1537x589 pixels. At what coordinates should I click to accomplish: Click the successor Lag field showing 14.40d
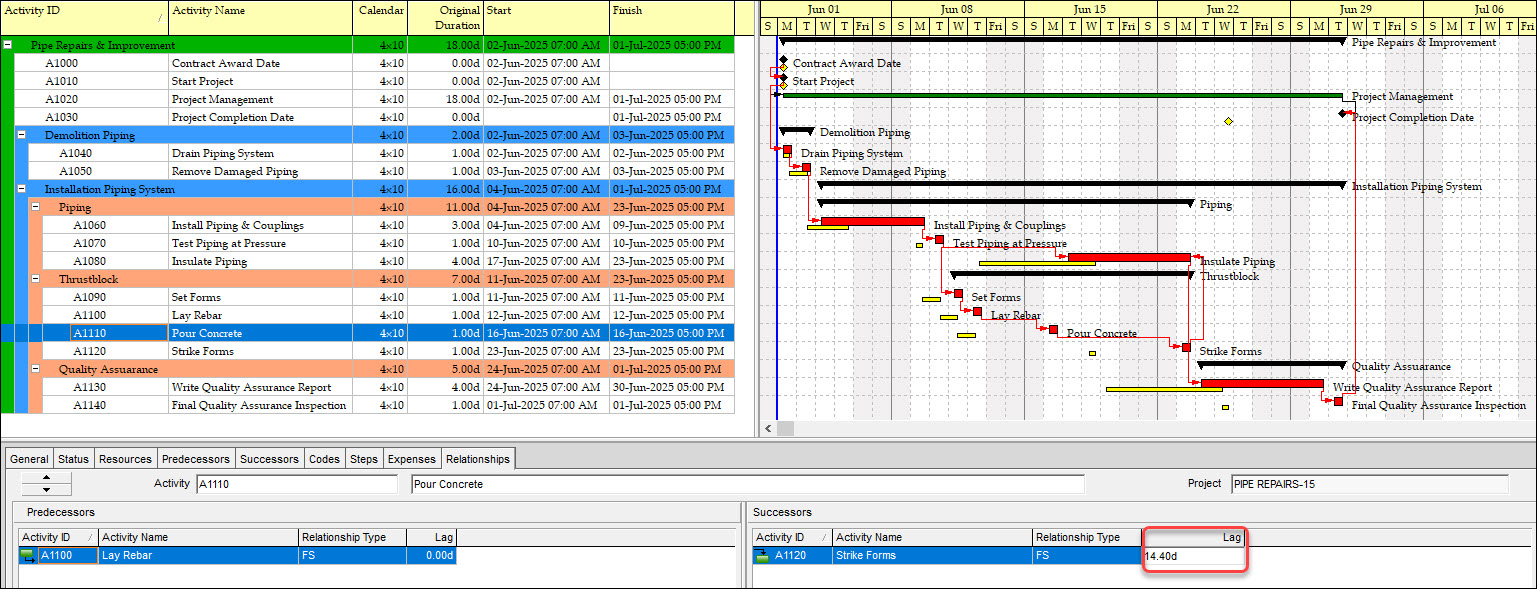click(1193, 556)
